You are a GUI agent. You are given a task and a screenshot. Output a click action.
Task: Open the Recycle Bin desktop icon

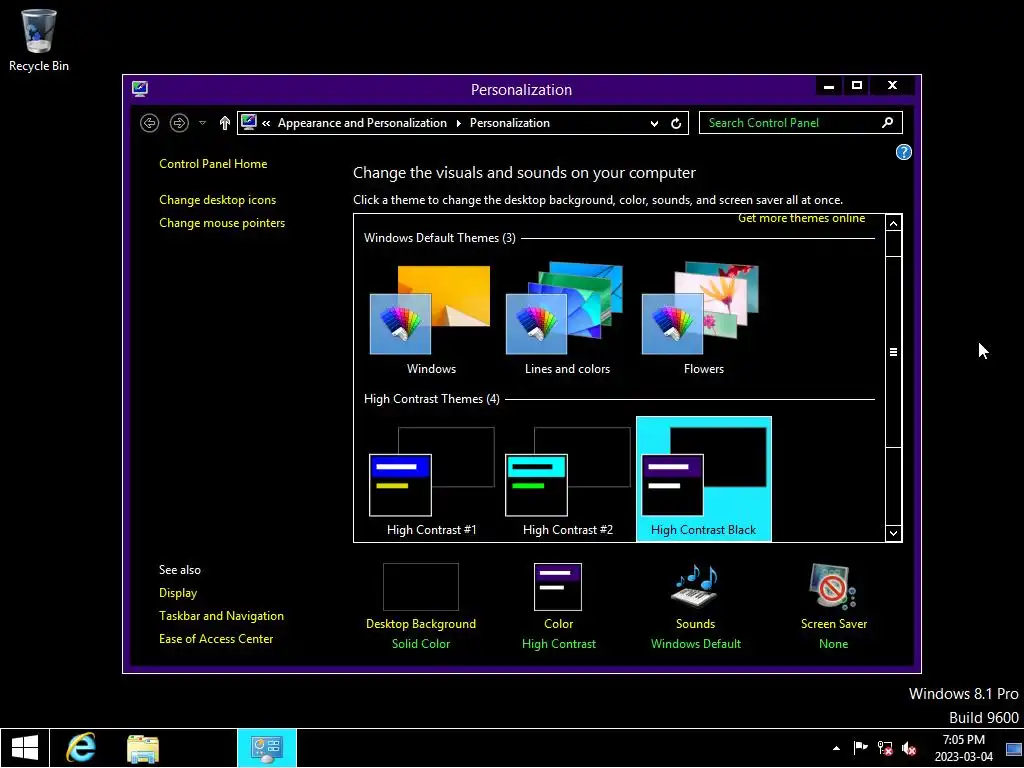(x=39, y=40)
